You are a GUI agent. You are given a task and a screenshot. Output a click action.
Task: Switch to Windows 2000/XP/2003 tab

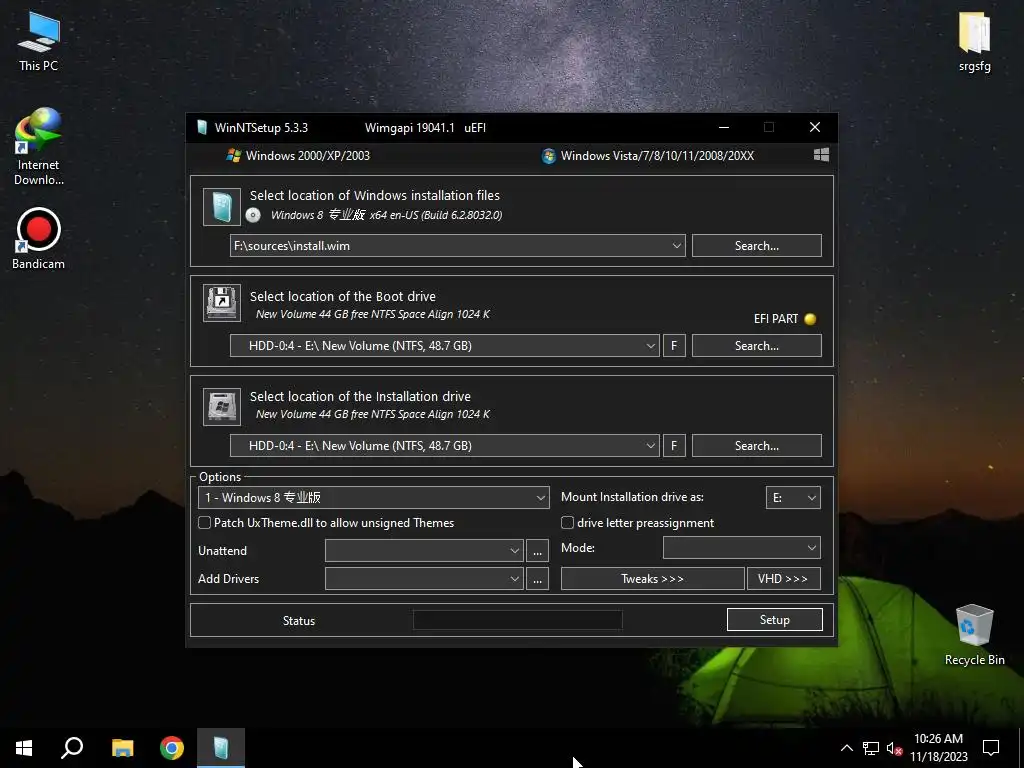coord(298,155)
